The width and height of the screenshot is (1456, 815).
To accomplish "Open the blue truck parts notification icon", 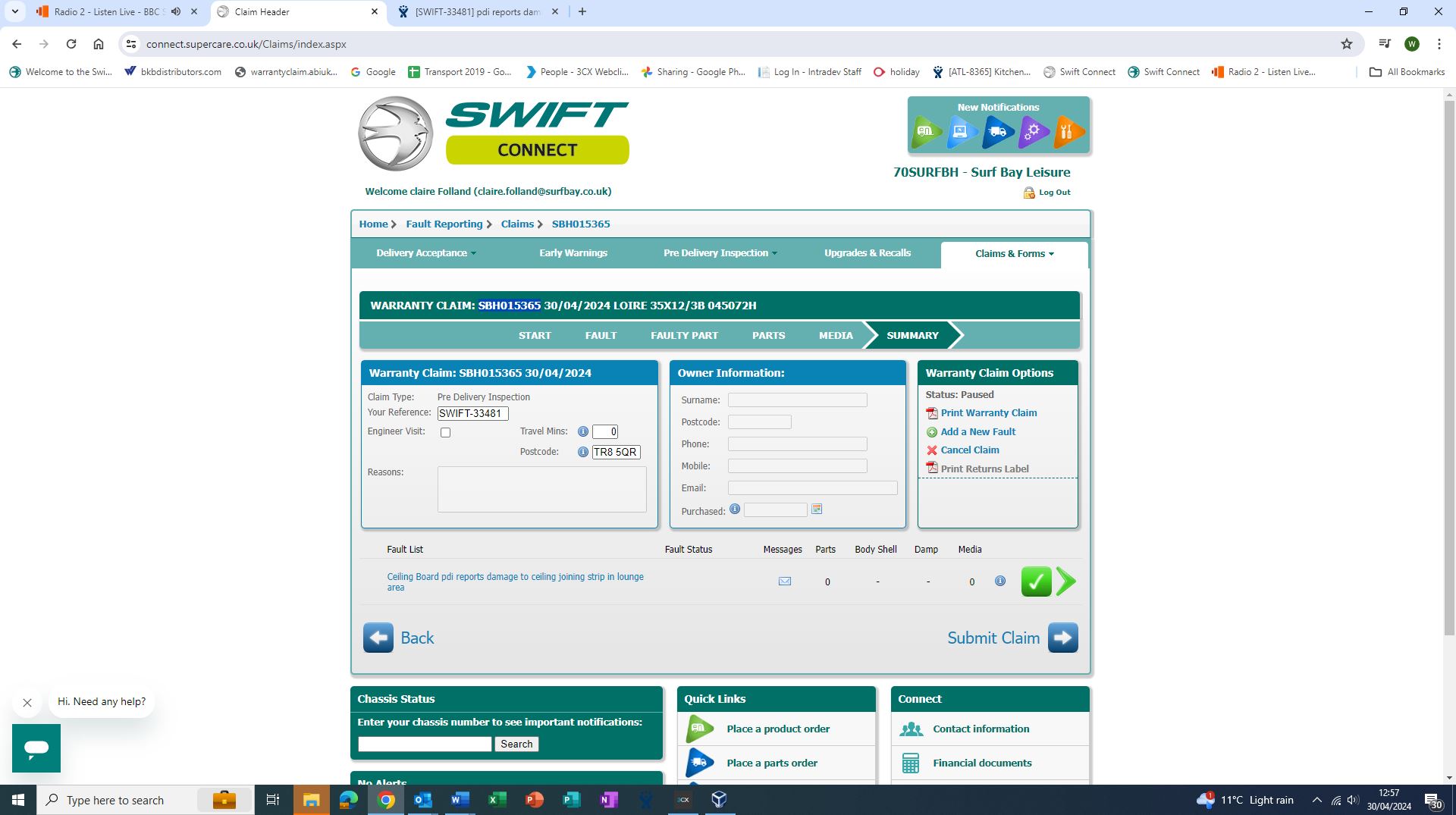I will [998, 132].
